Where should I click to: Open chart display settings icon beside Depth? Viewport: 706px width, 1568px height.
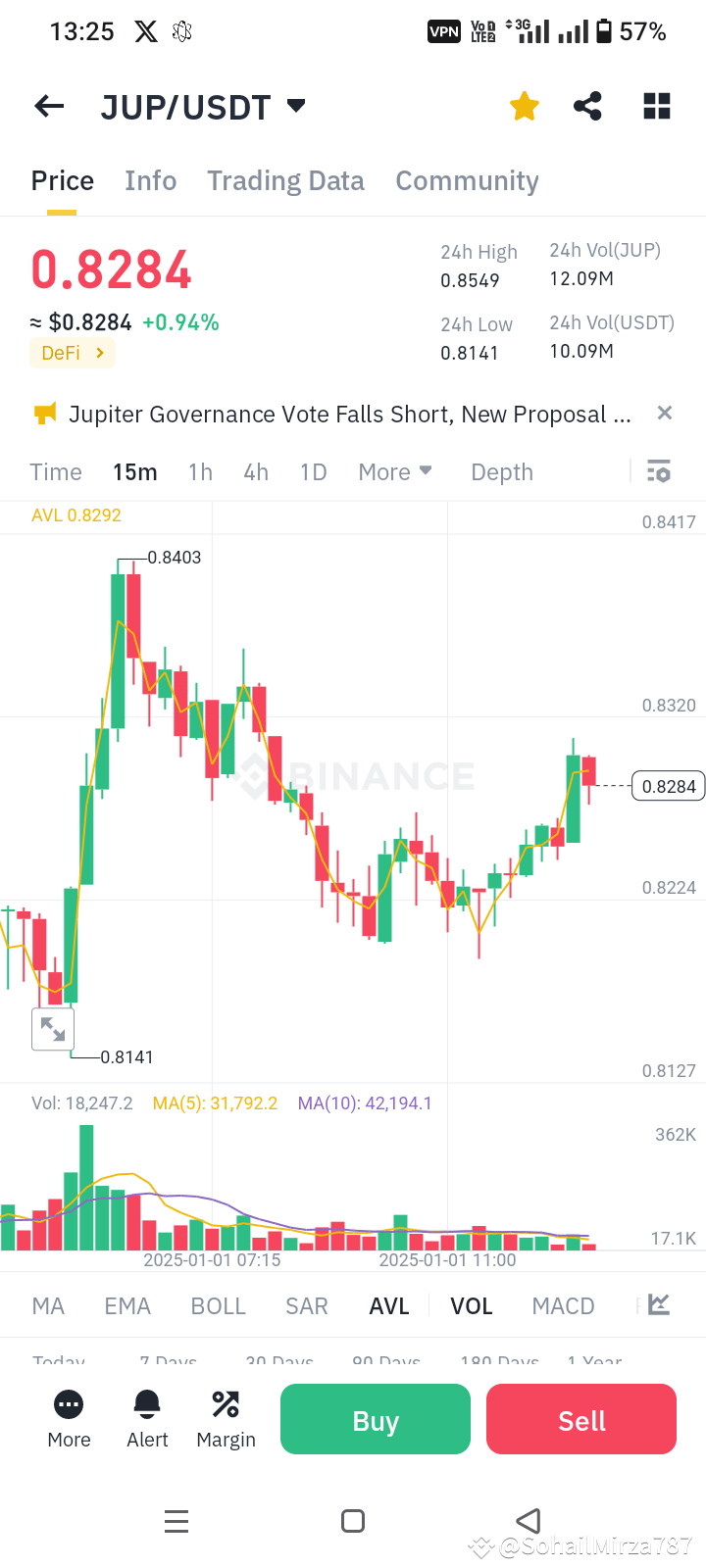658,471
